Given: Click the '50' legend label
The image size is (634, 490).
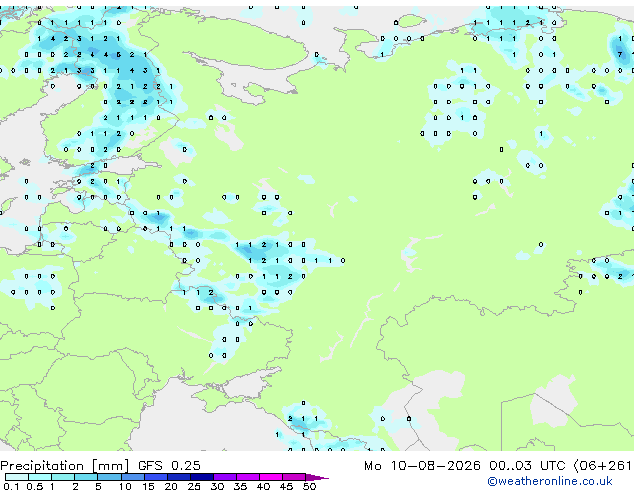Looking at the screenshot, I should click(x=309, y=486).
